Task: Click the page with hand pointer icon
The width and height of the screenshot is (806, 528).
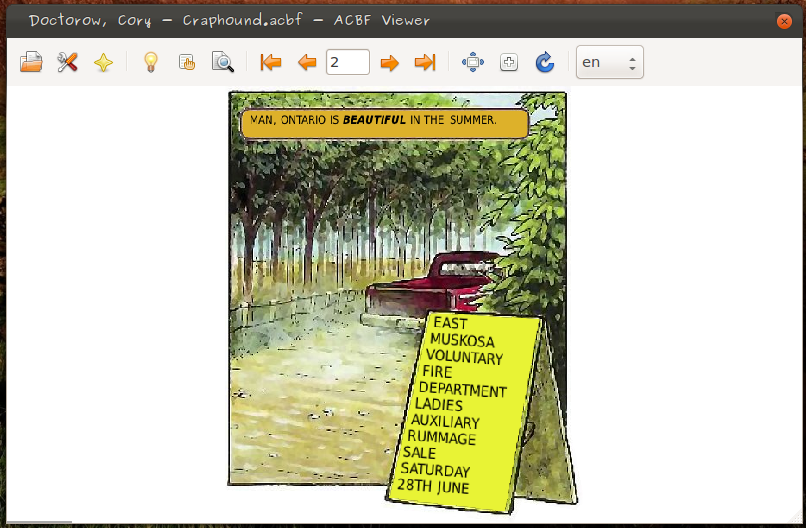Action: click(x=187, y=62)
